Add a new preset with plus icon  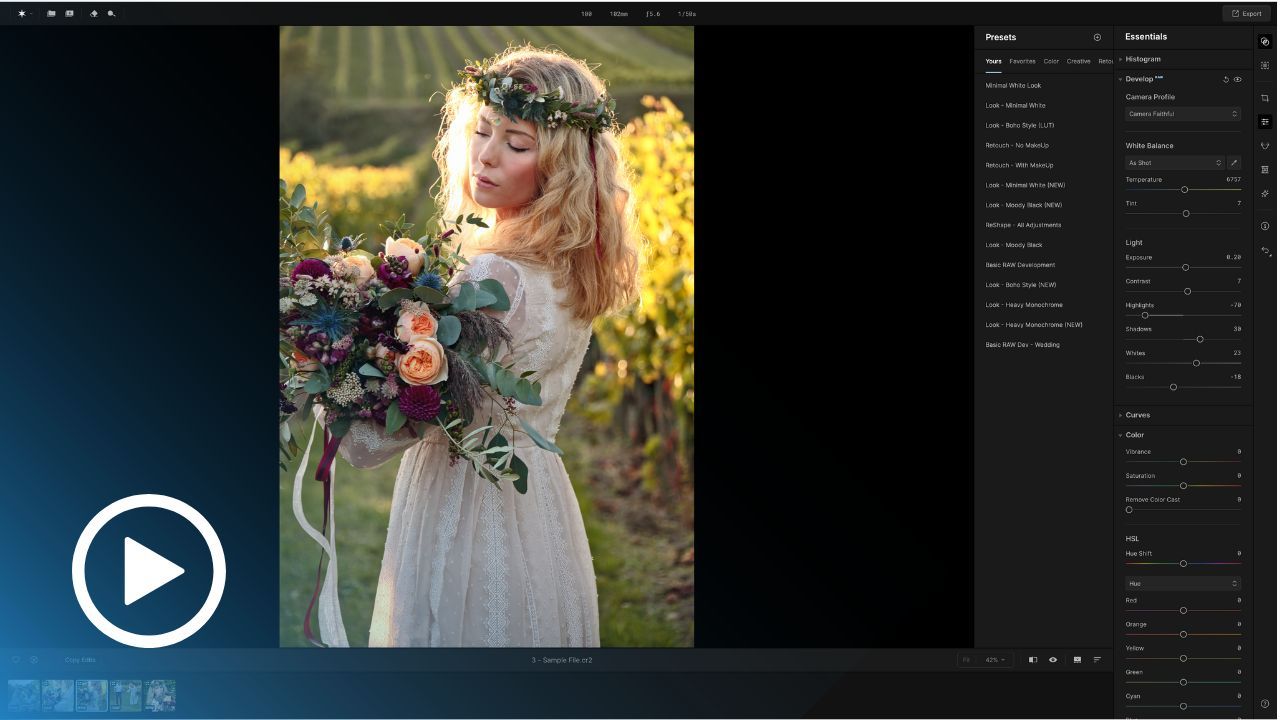point(1097,37)
